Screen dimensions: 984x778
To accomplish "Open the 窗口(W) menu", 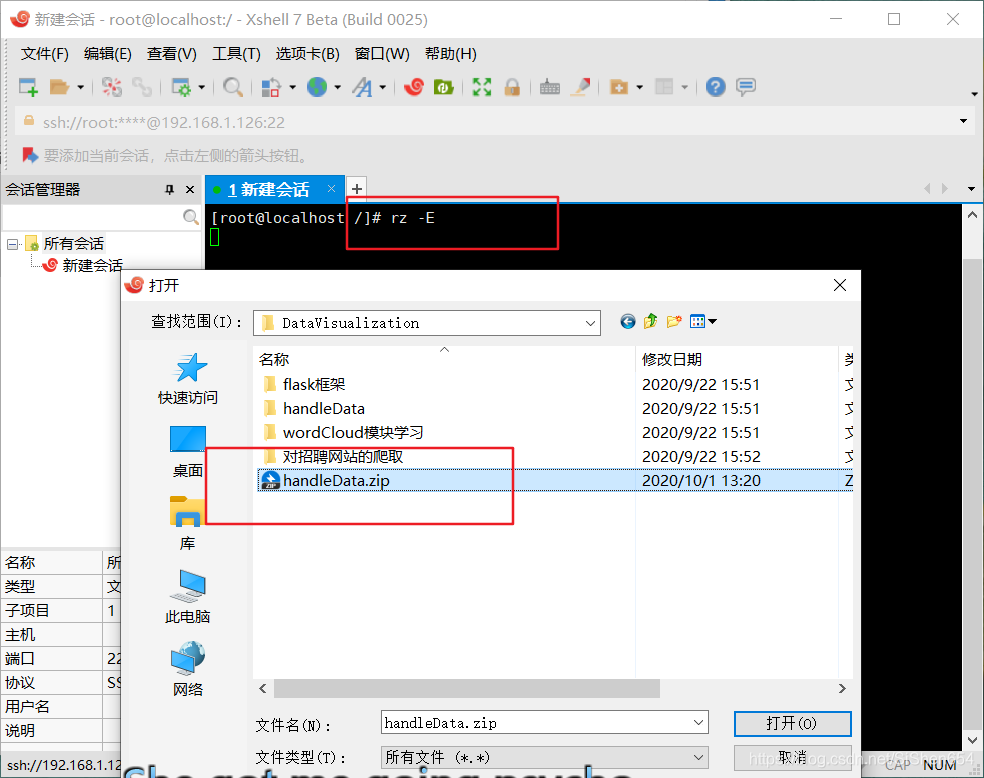I will (382, 54).
